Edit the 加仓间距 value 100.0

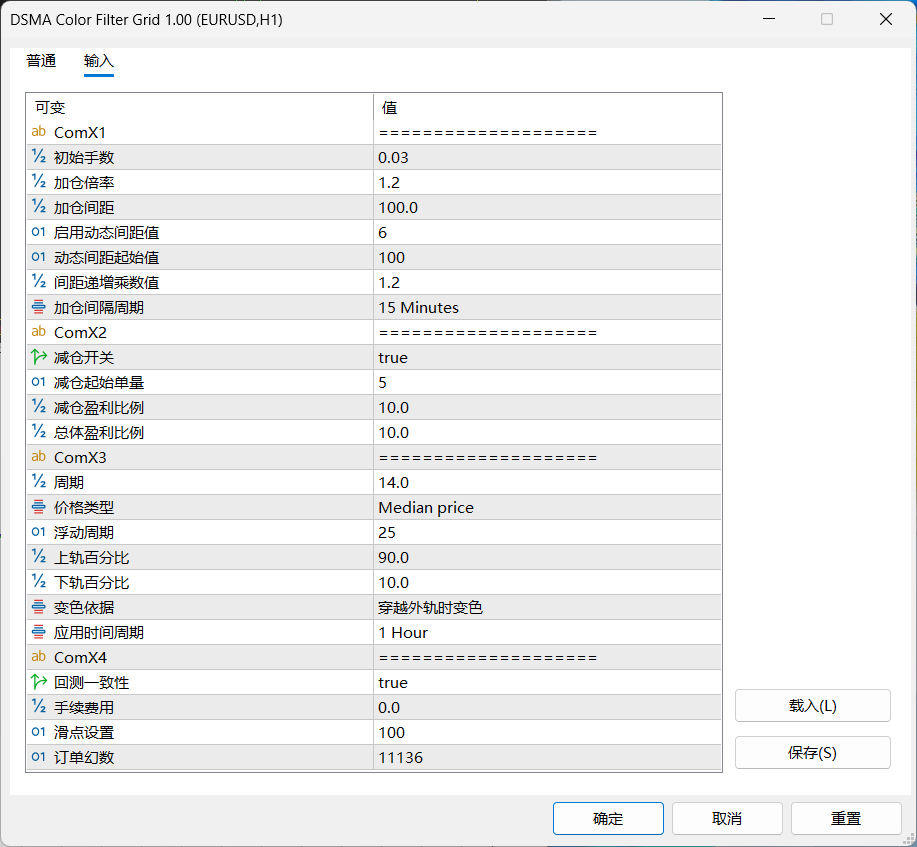547,208
